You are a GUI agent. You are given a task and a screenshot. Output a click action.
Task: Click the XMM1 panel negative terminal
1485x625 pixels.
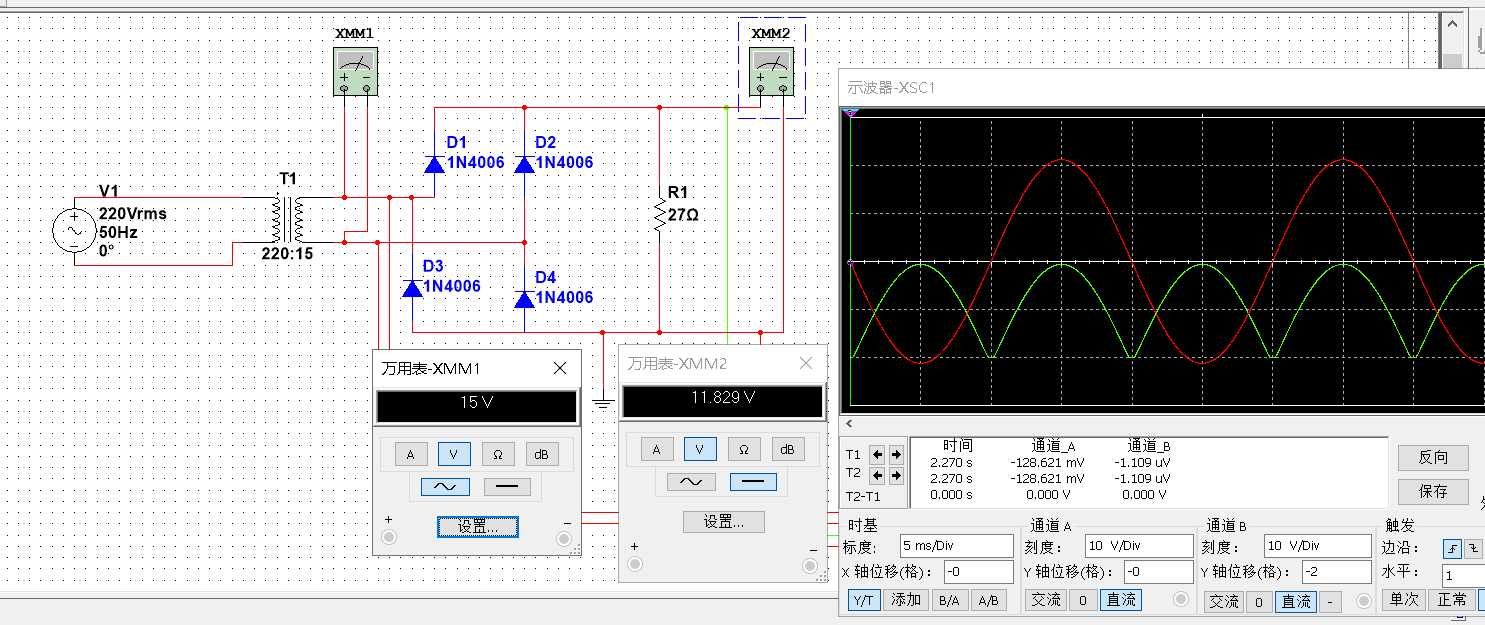tap(566, 537)
